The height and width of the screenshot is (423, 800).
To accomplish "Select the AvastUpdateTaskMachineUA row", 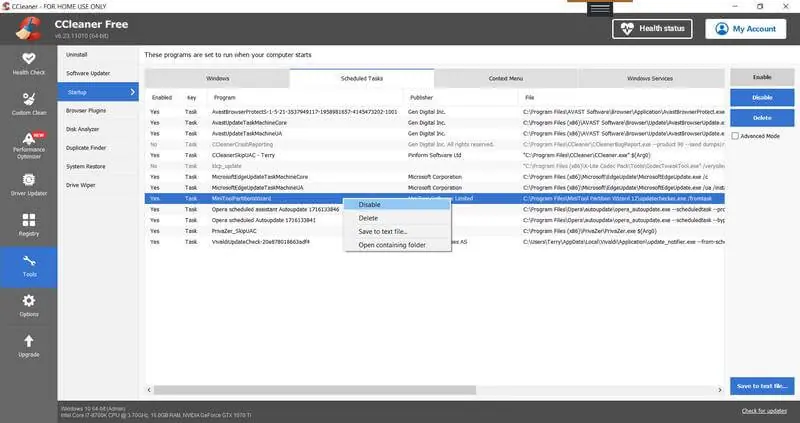I will coord(435,134).
